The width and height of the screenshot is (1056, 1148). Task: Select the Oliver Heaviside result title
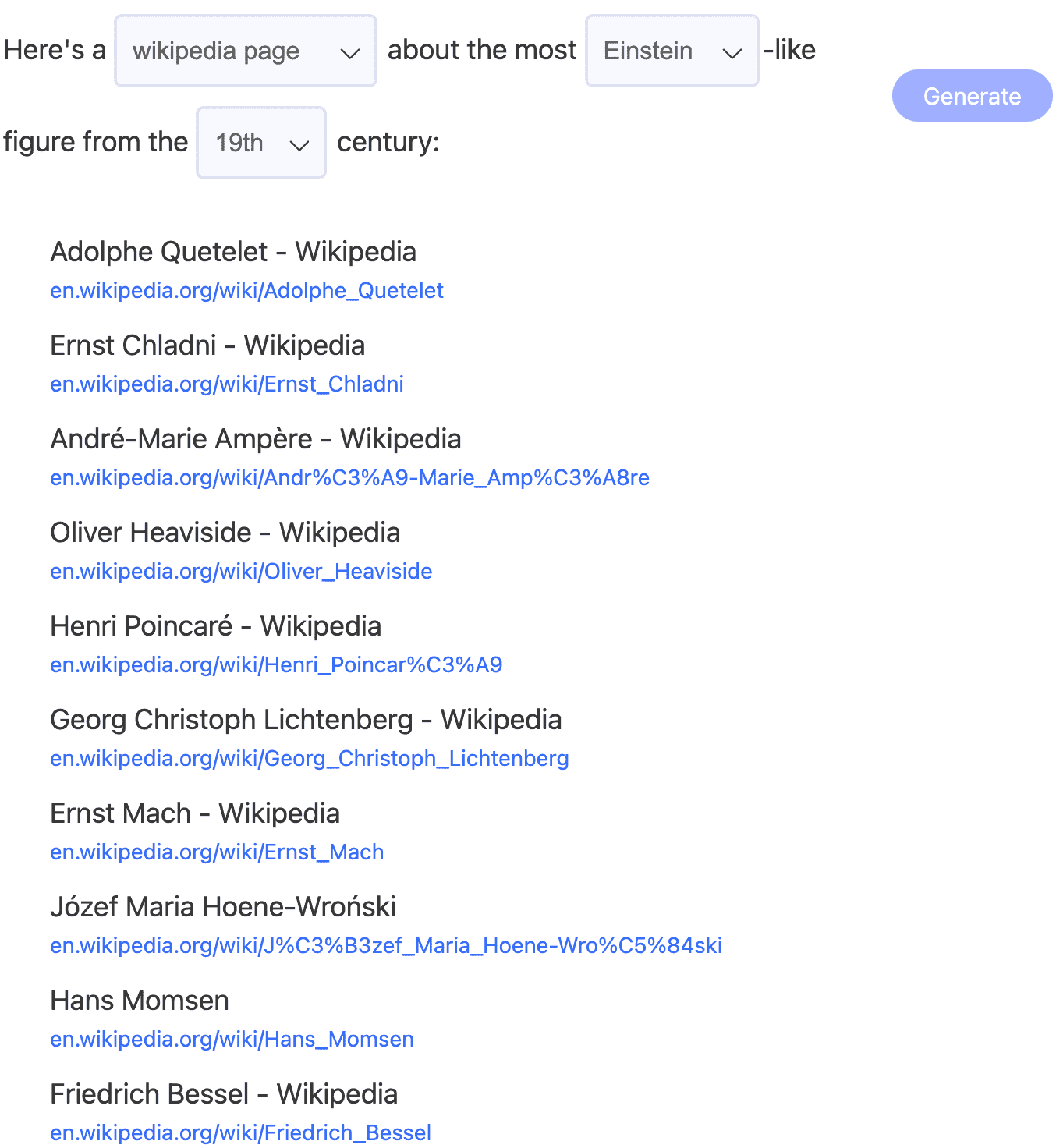tap(225, 533)
